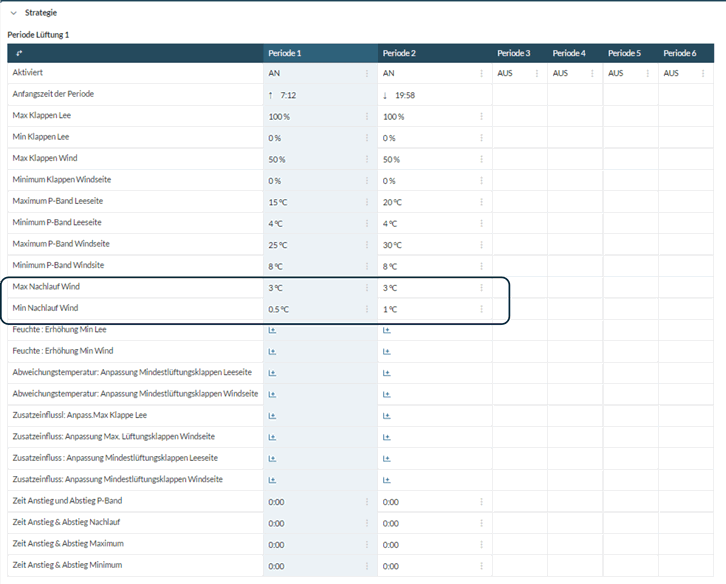Click sort icon in the first column header
The image size is (726, 584).
click(x=18, y=53)
